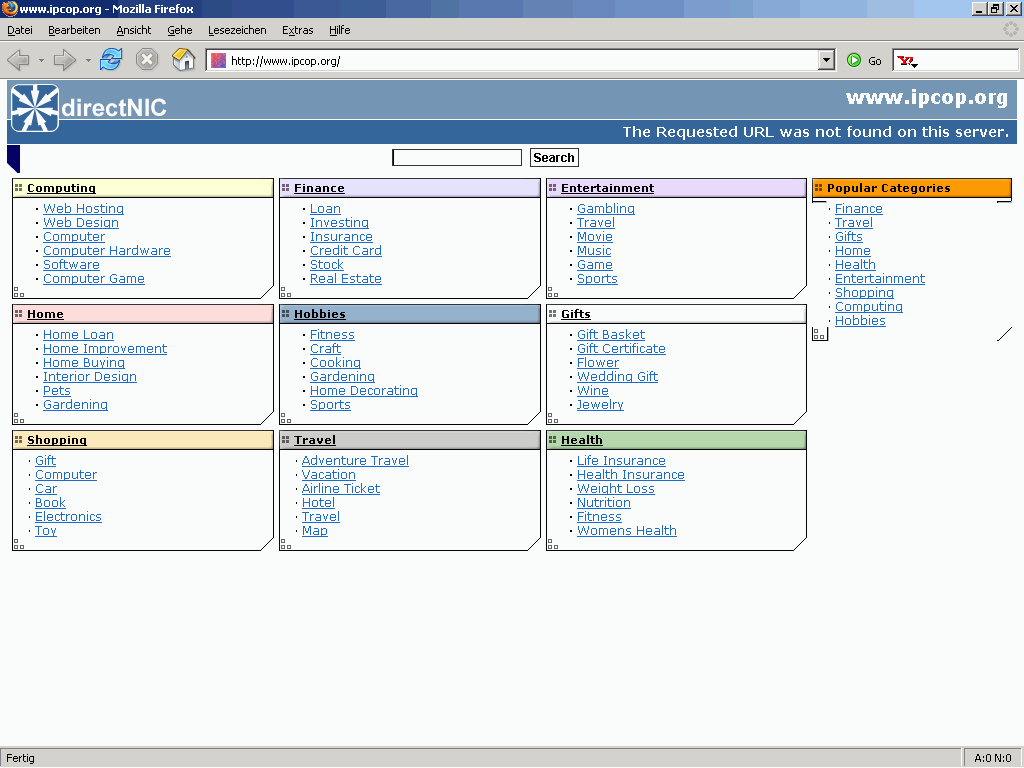Image resolution: width=1024 pixels, height=768 pixels.
Task: Click the Yahoo search engine icon
Action: pos(906,61)
